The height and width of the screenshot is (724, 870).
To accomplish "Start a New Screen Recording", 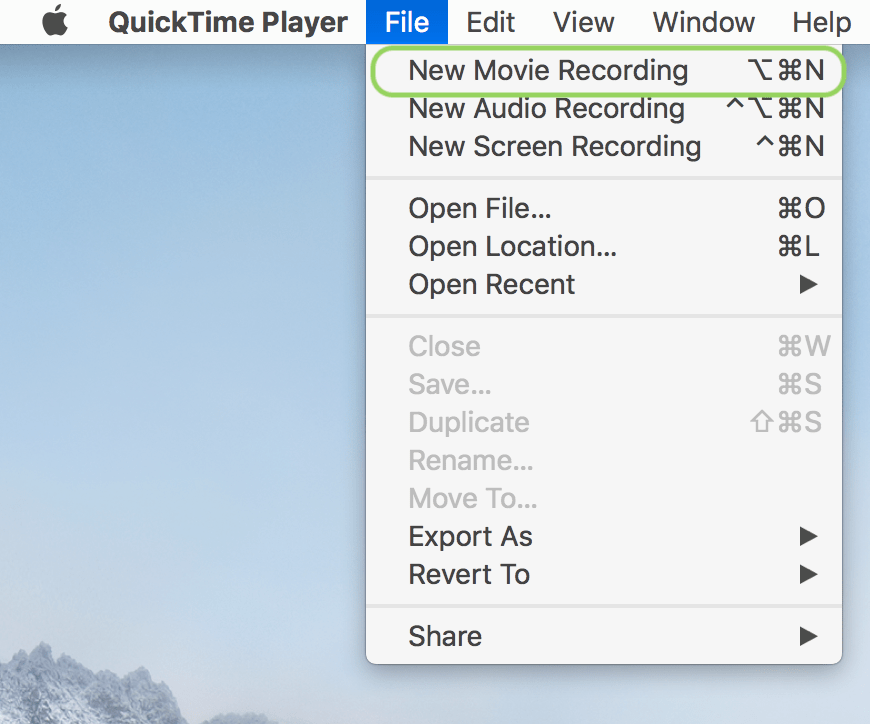I will pos(554,147).
